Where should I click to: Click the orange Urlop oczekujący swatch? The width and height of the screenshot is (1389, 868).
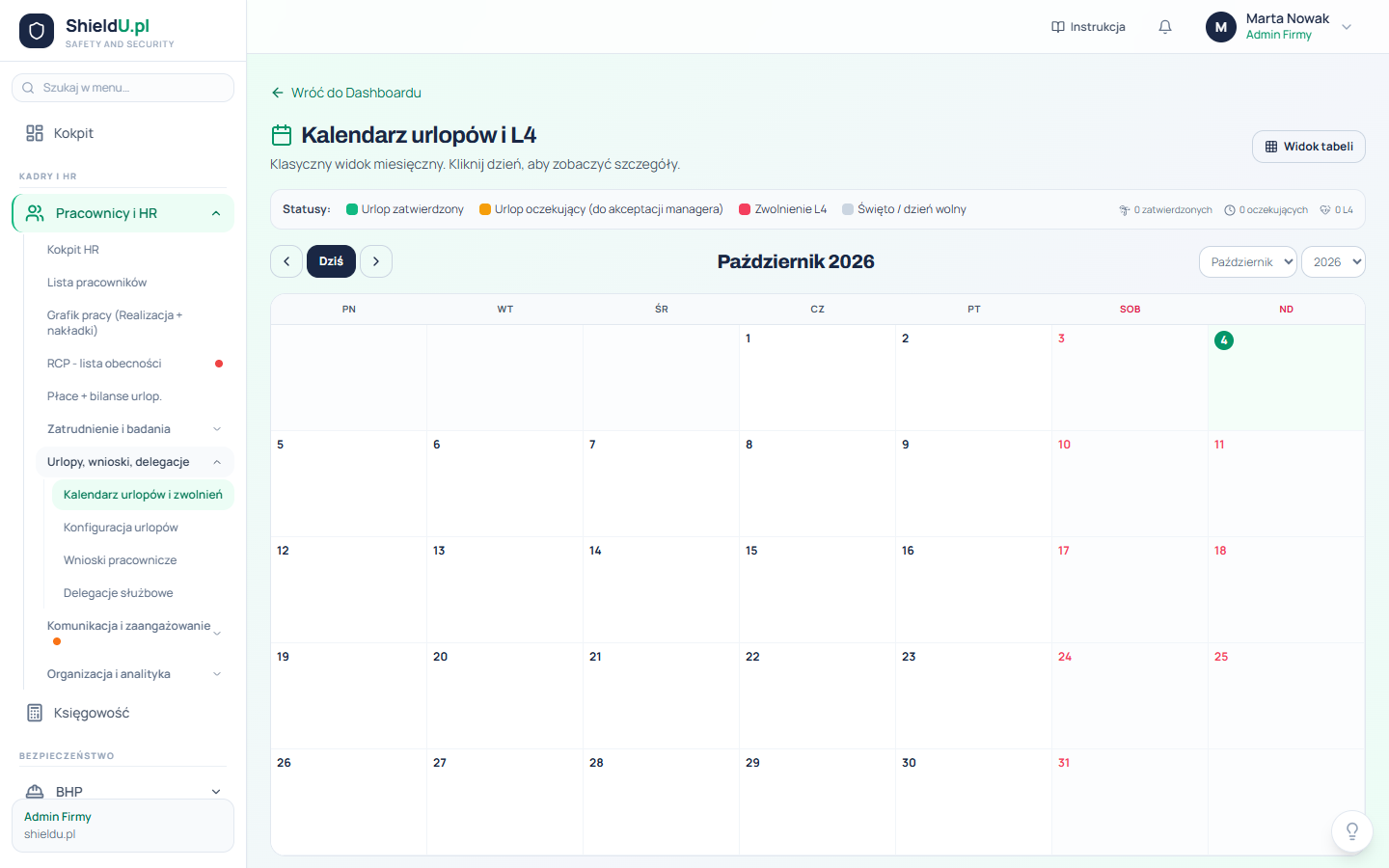click(485, 209)
